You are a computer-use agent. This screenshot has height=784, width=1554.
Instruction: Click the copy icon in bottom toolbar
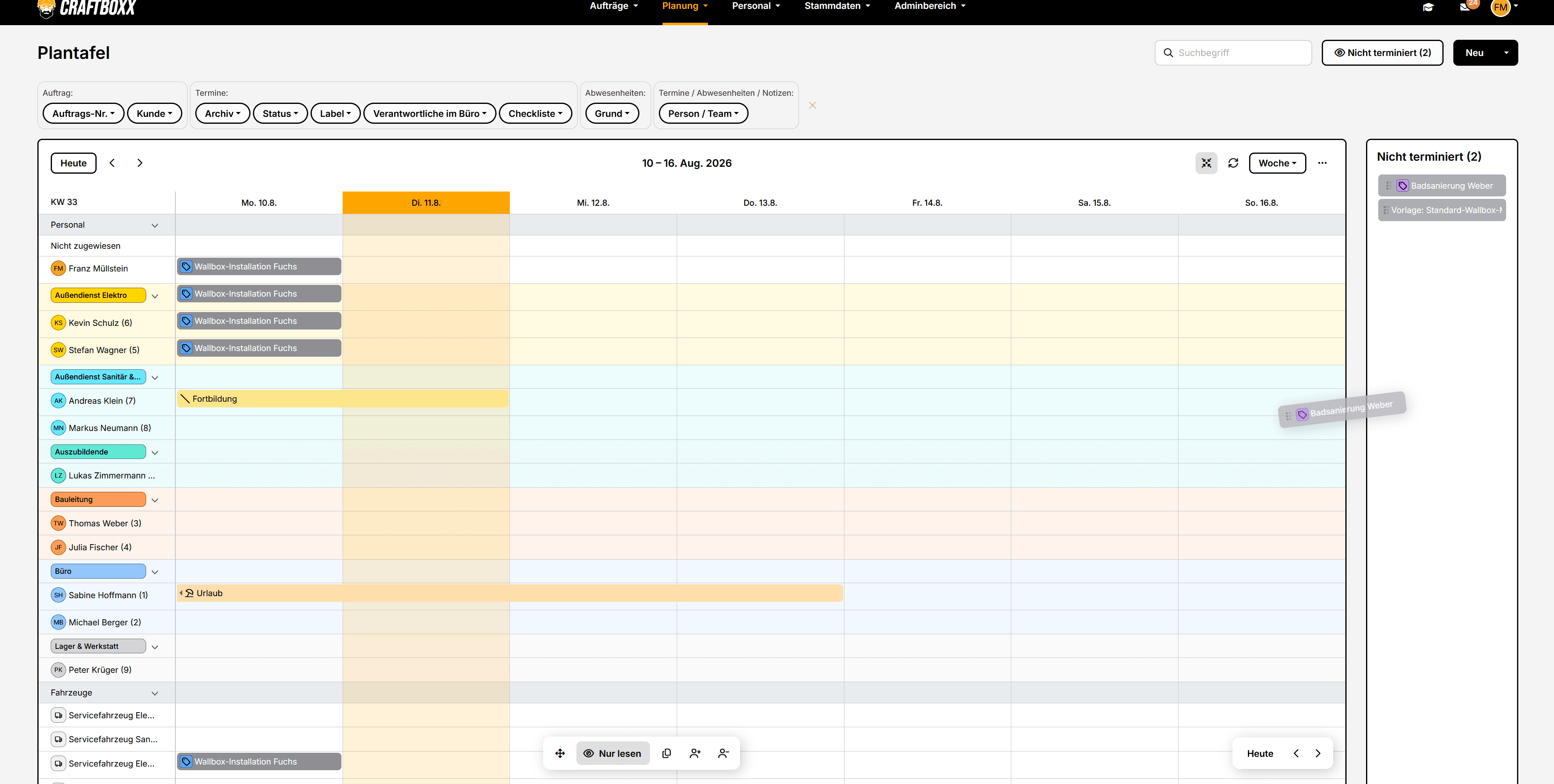pyautogui.click(x=667, y=753)
